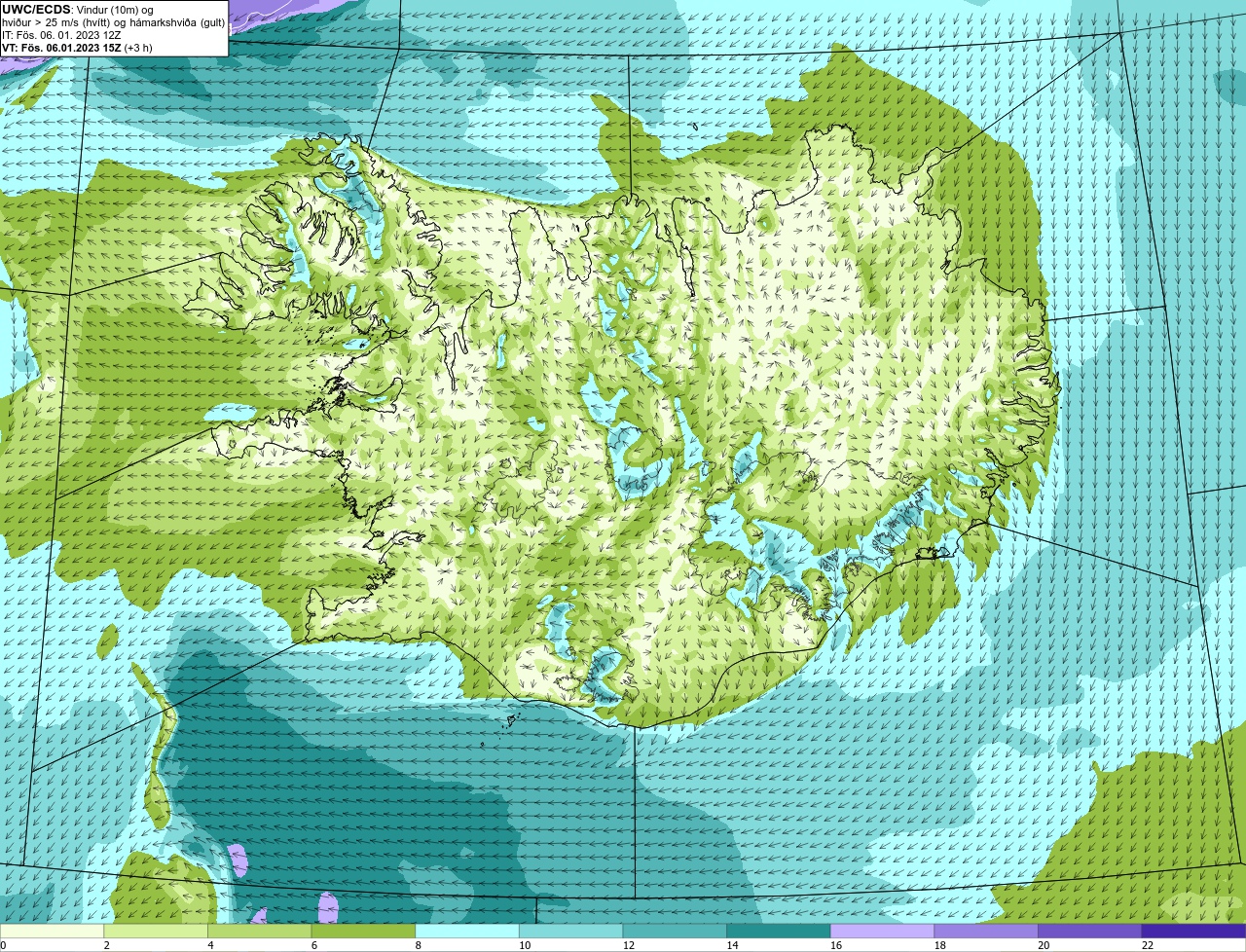This screenshot has width=1246, height=952.
Task: Click the legend scale label '0'
Action: pos(3,945)
